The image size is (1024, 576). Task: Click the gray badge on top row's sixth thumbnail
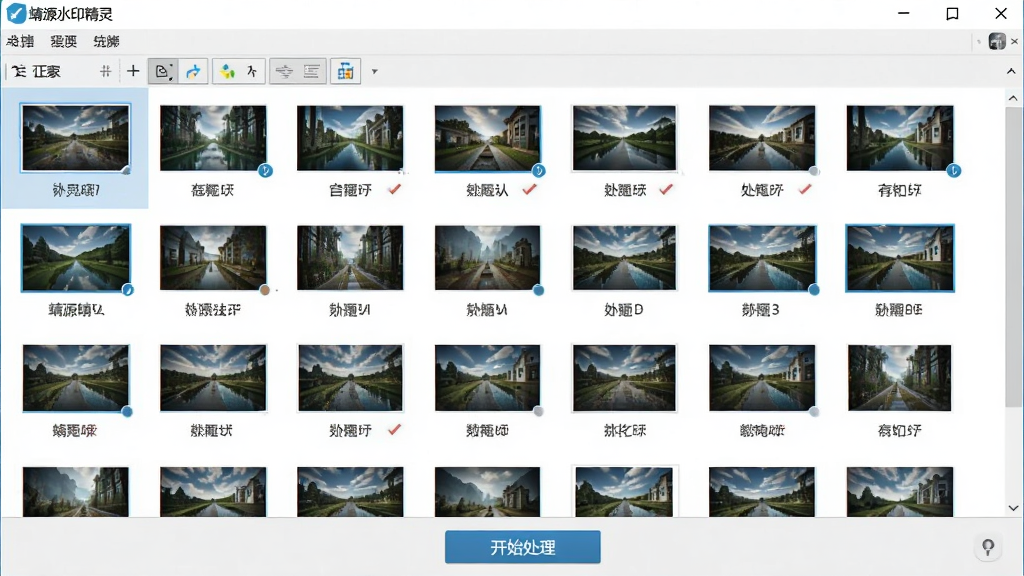pyautogui.click(x=814, y=171)
